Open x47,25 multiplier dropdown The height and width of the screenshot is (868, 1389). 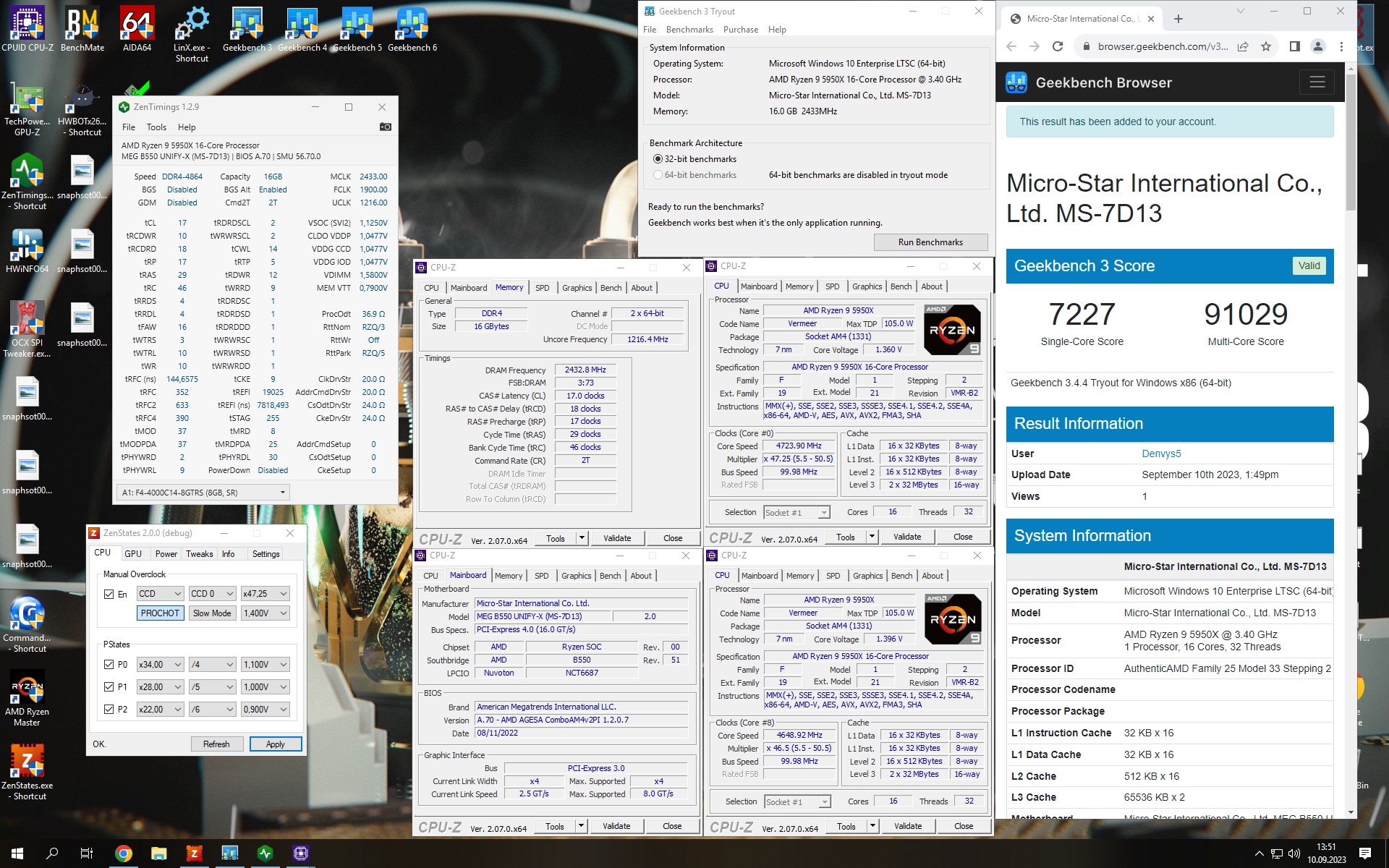point(266,594)
